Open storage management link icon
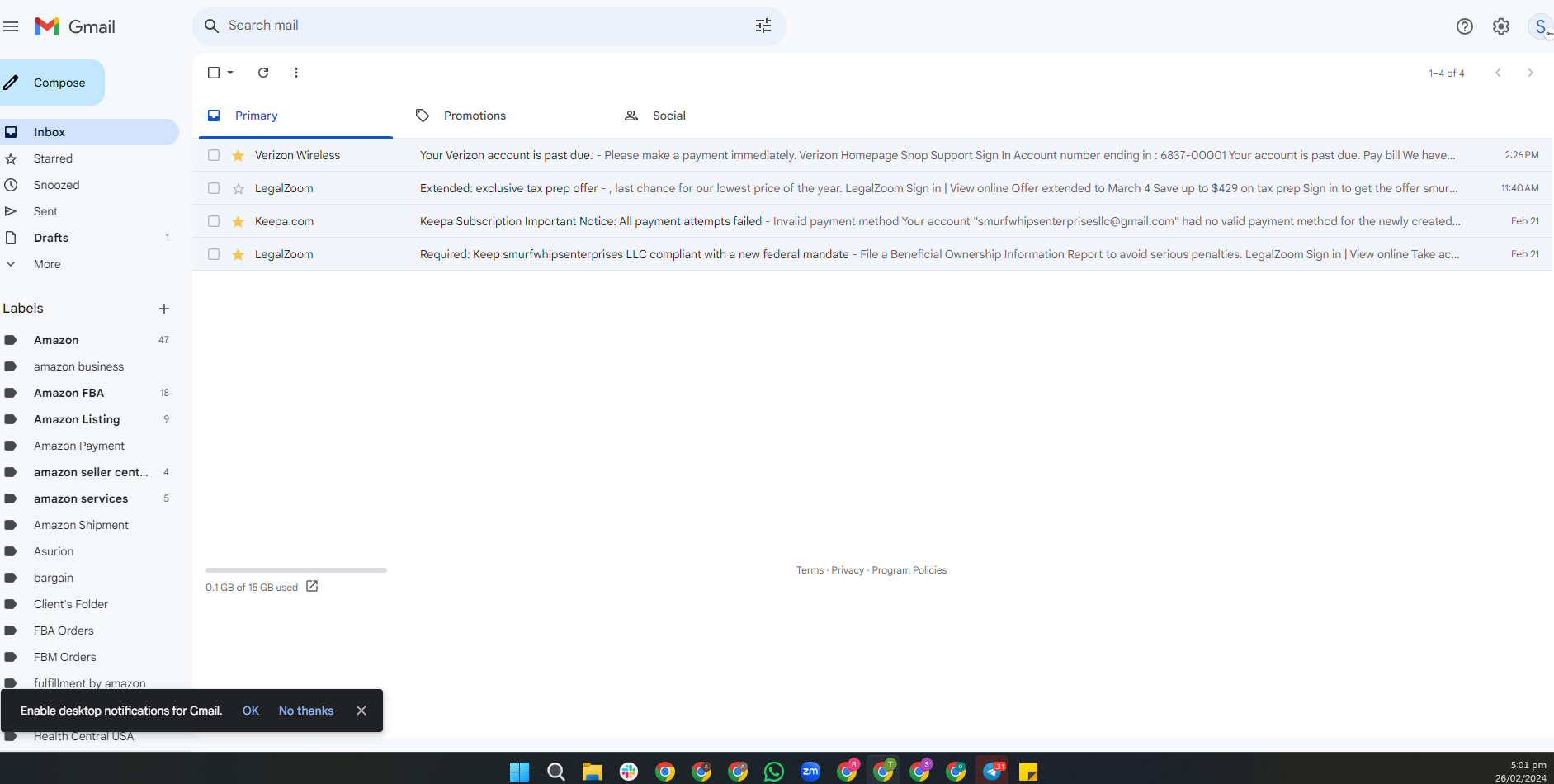 [x=312, y=586]
